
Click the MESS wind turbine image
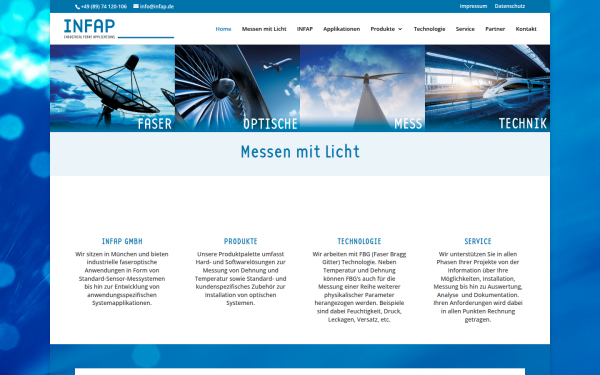coord(362,88)
